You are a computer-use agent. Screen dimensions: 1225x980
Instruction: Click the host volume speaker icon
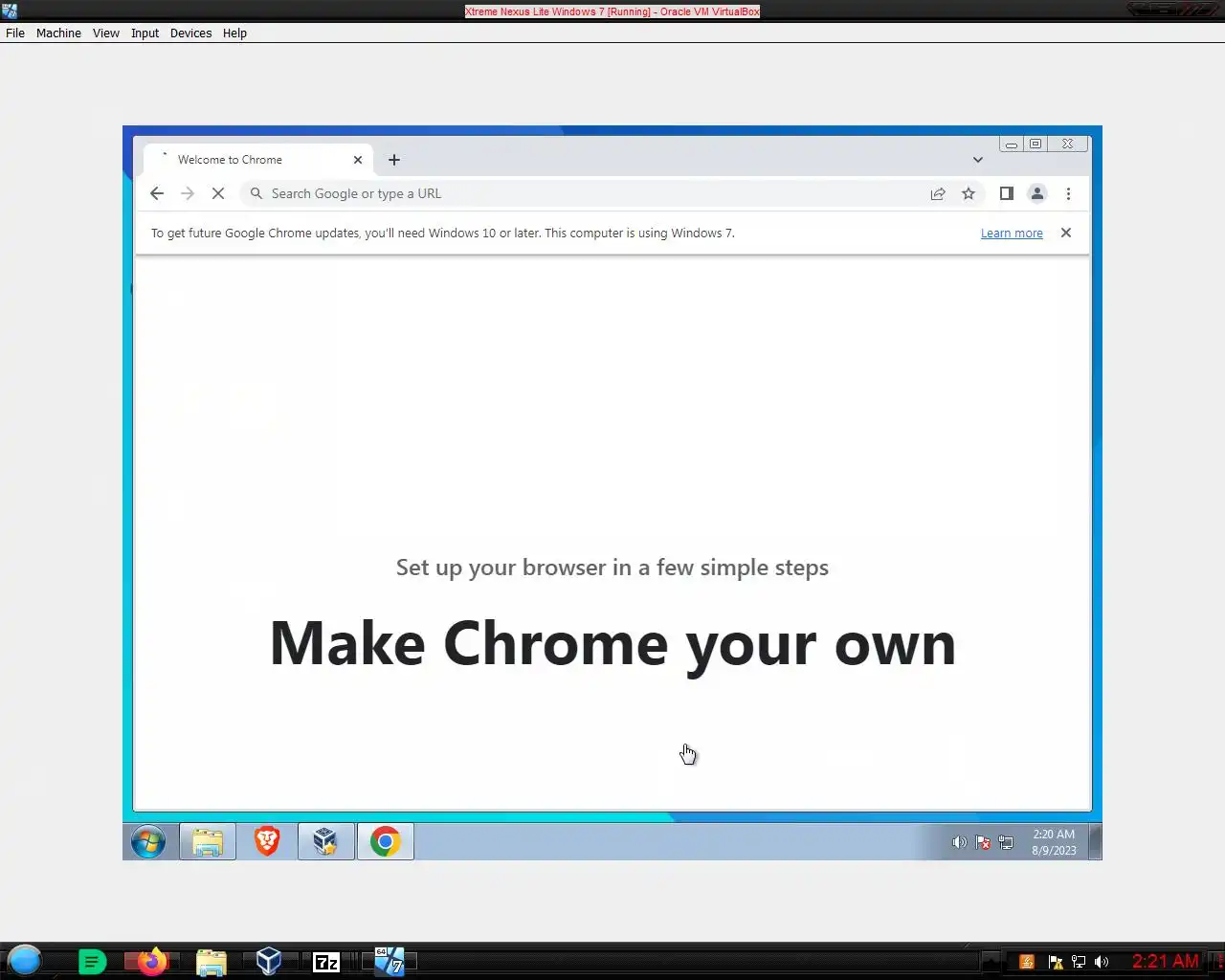pyautogui.click(x=1102, y=962)
